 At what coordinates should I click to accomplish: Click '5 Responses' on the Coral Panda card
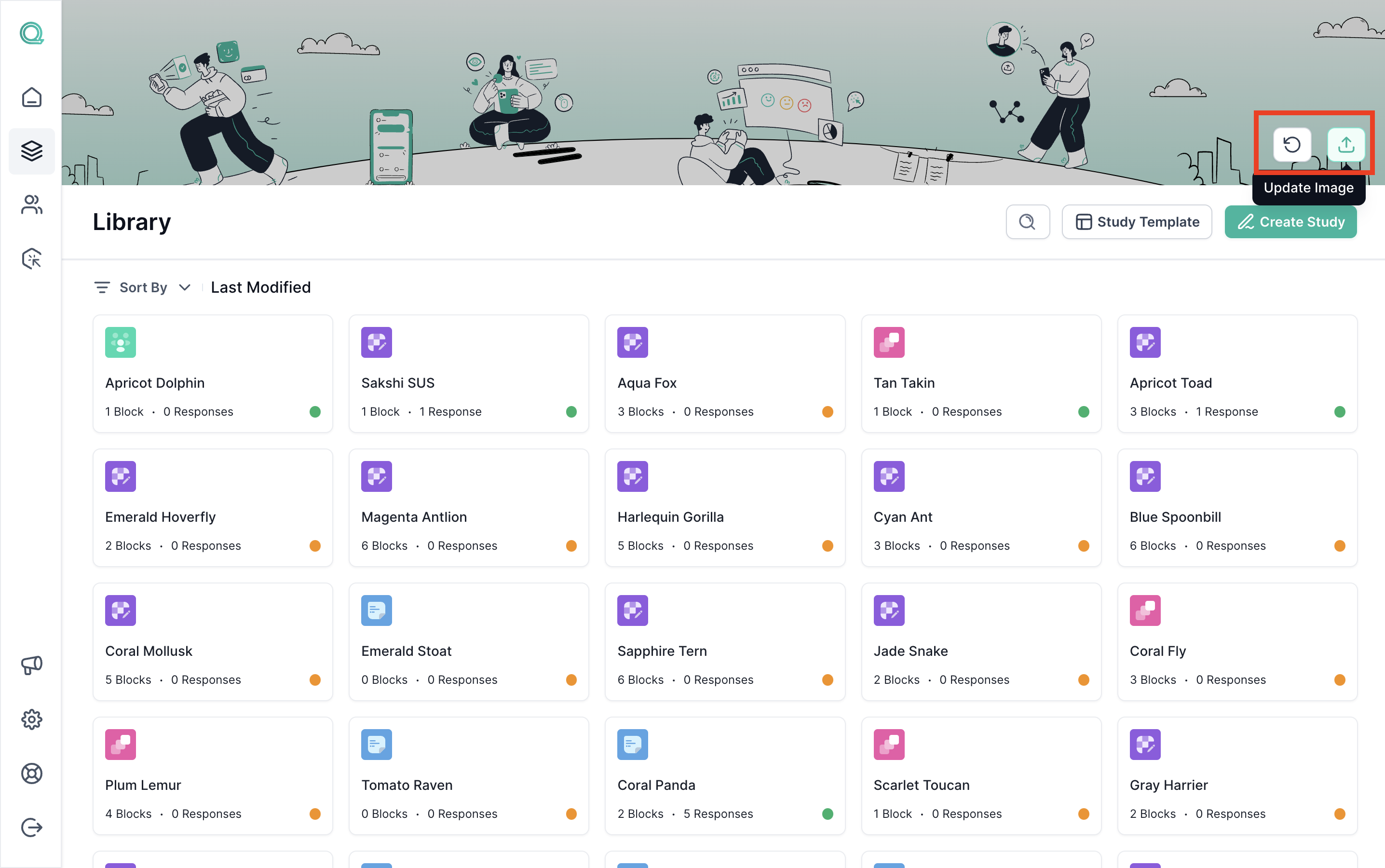[x=718, y=814]
